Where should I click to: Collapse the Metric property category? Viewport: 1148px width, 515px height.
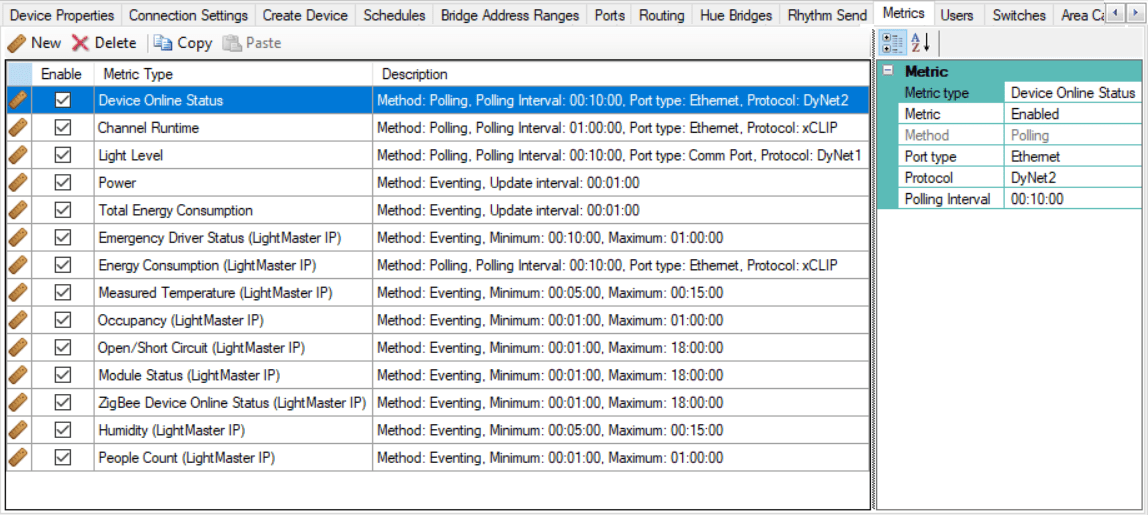tap(888, 72)
